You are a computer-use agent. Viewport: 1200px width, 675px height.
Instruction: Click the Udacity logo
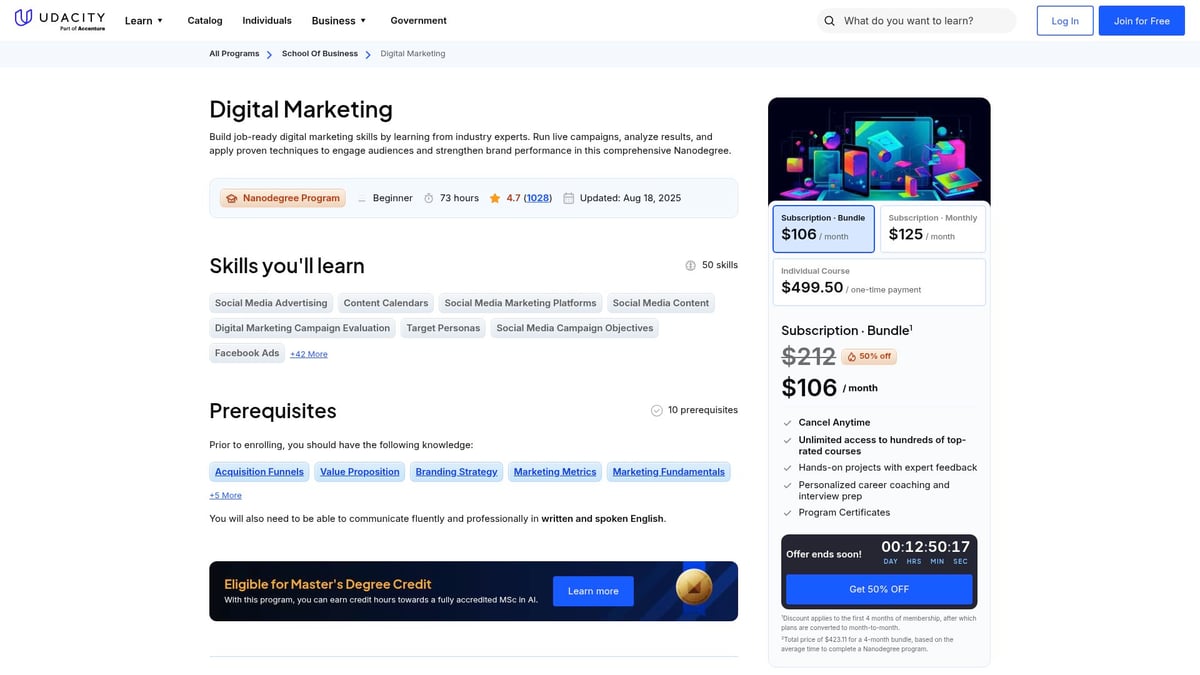[x=61, y=20]
